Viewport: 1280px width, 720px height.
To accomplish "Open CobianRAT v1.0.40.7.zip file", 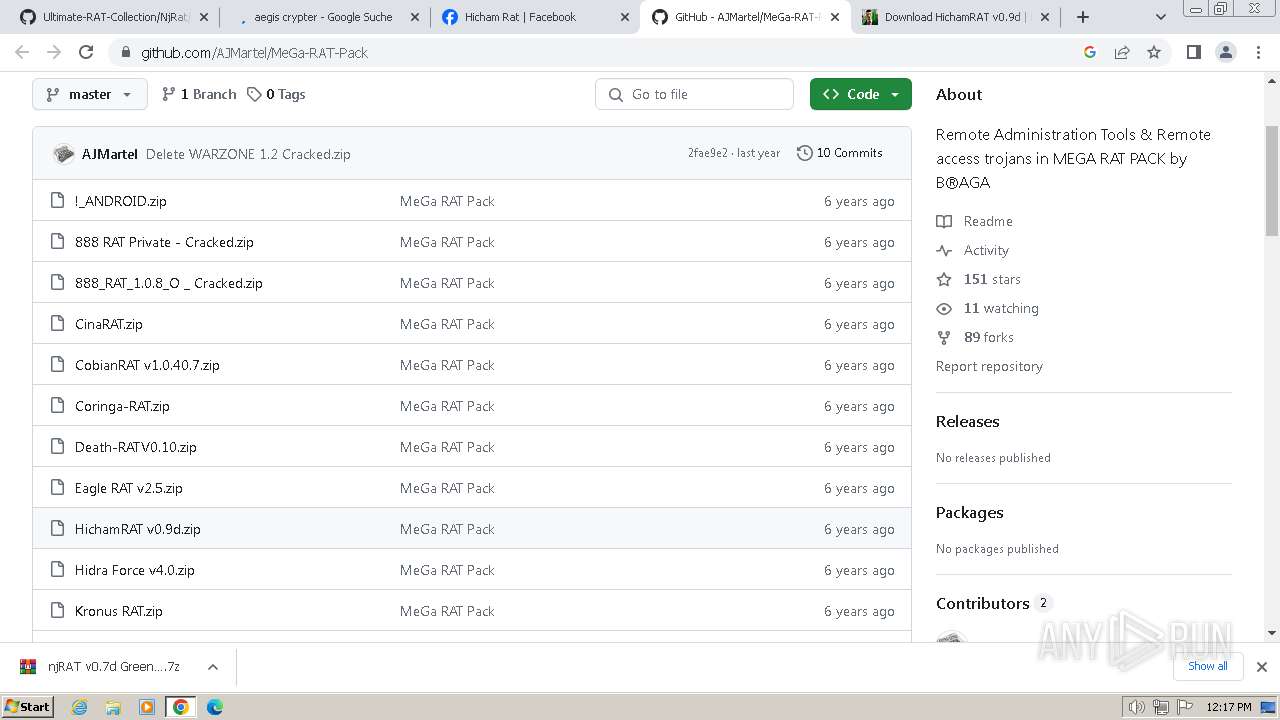I will 147,365.
